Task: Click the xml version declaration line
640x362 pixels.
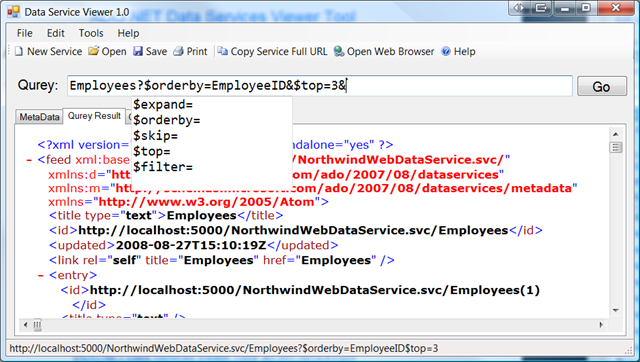Action: (x=215, y=145)
